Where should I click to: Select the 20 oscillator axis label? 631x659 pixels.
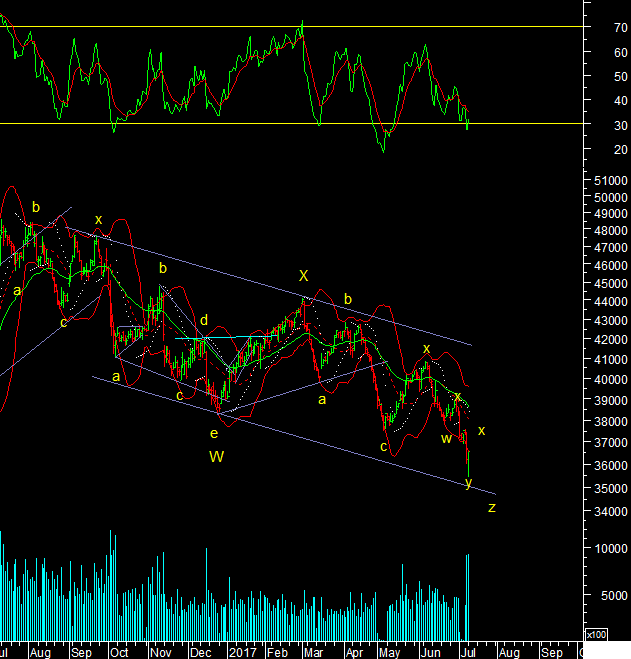coord(620,150)
